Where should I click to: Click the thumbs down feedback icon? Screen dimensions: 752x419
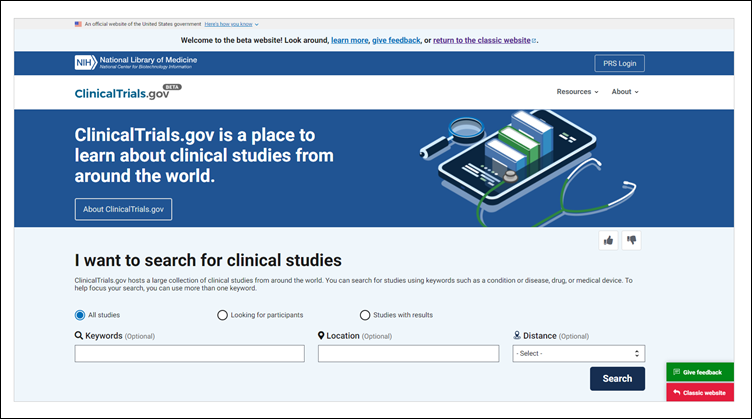pos(631,241)
